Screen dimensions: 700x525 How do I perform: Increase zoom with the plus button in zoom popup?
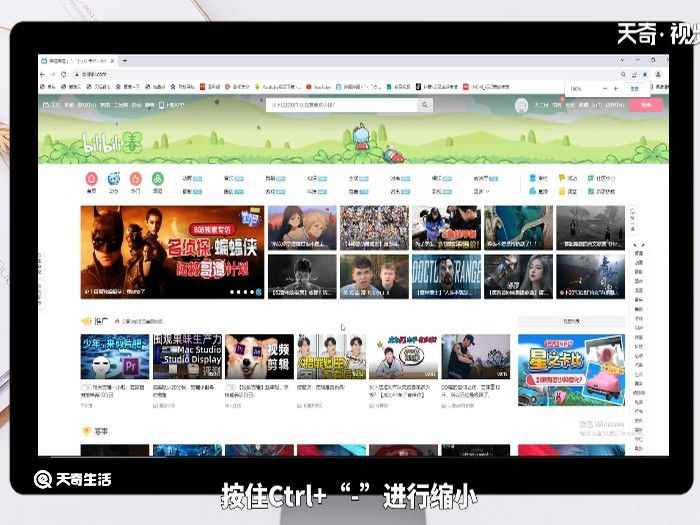click(x=616, y=89)
